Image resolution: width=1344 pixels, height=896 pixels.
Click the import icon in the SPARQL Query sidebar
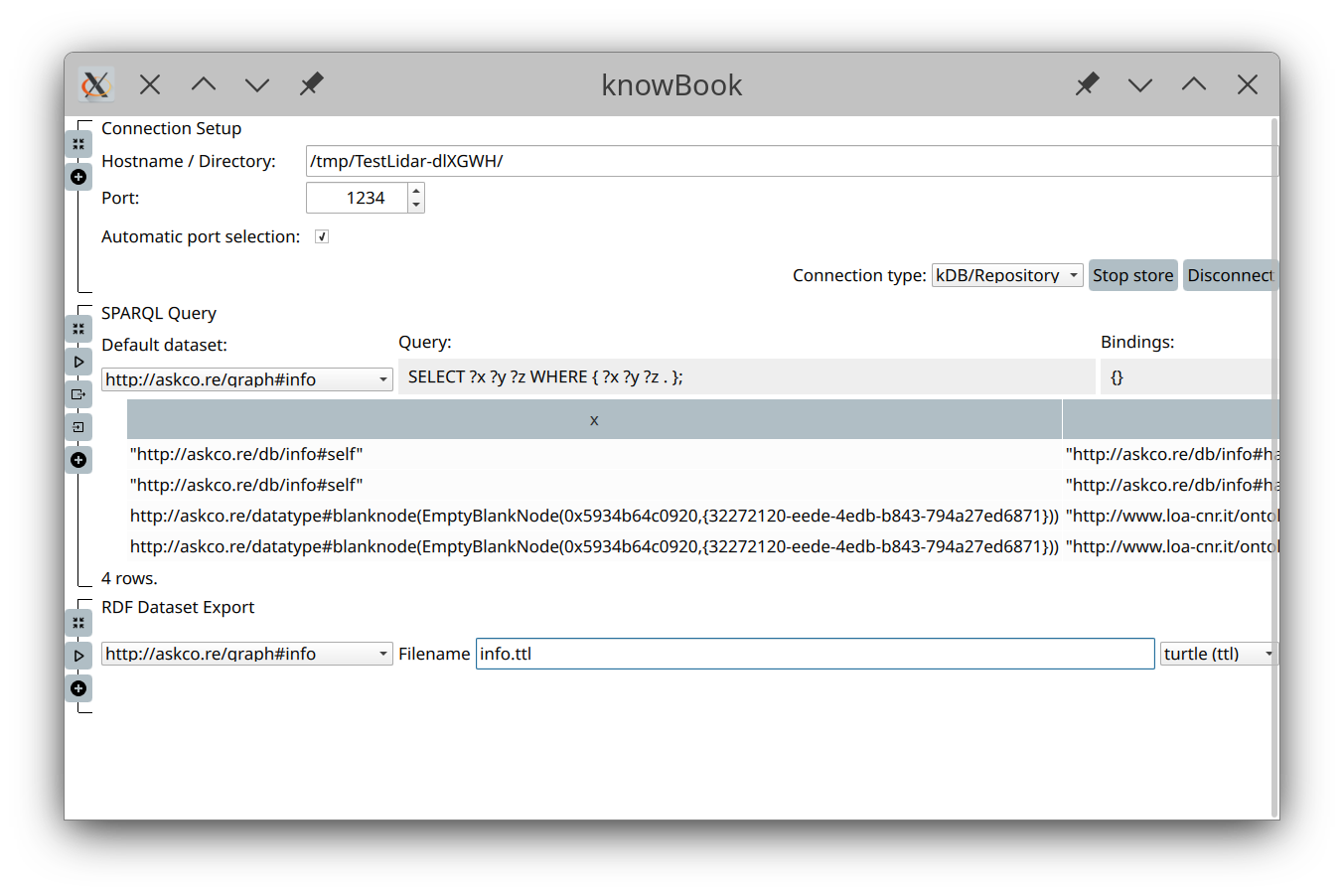[x=78, y=426]
